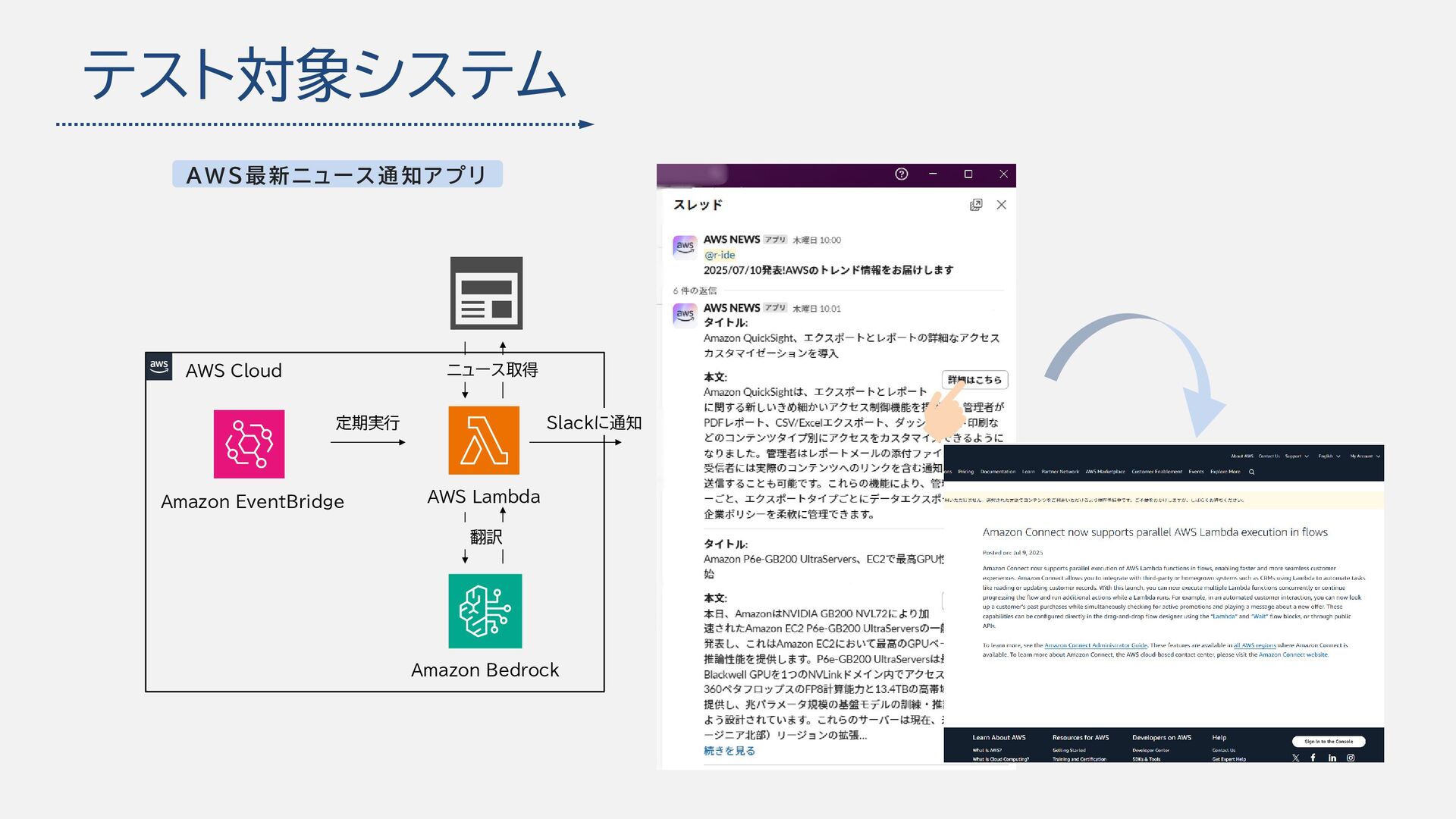Open Partner Network in AWS navigation

click(x=1060, y=472)
